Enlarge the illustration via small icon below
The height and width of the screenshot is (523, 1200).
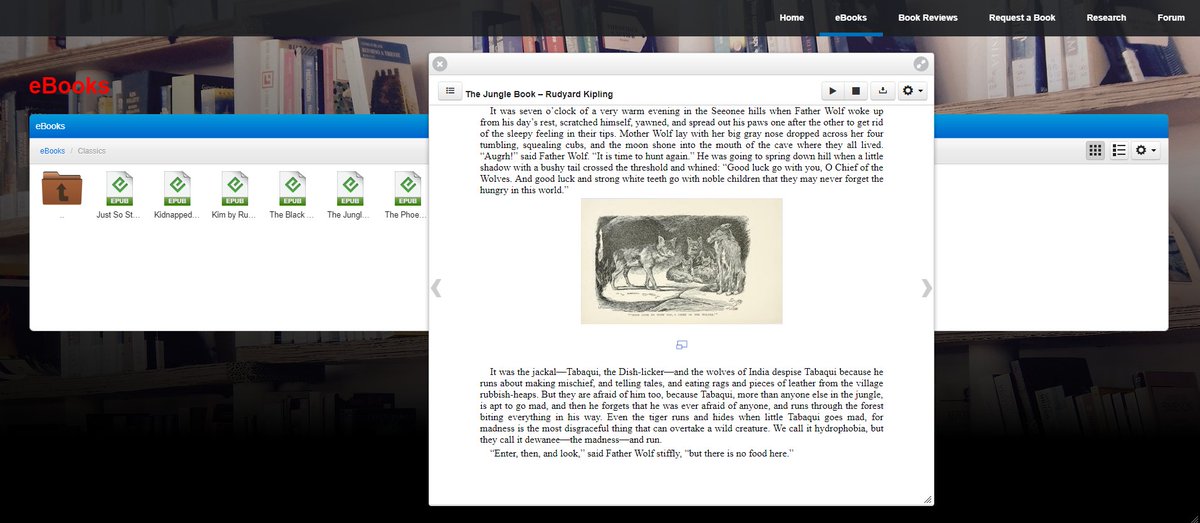coord(681,345)
